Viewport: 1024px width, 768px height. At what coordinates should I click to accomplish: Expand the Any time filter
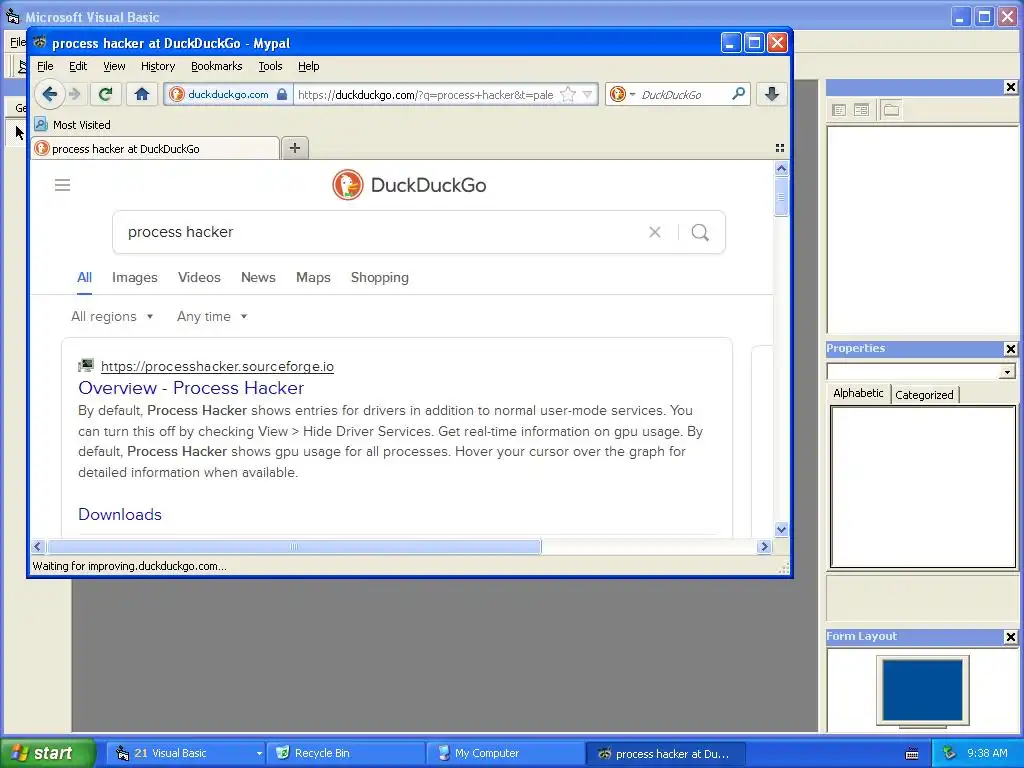[212, 317]
